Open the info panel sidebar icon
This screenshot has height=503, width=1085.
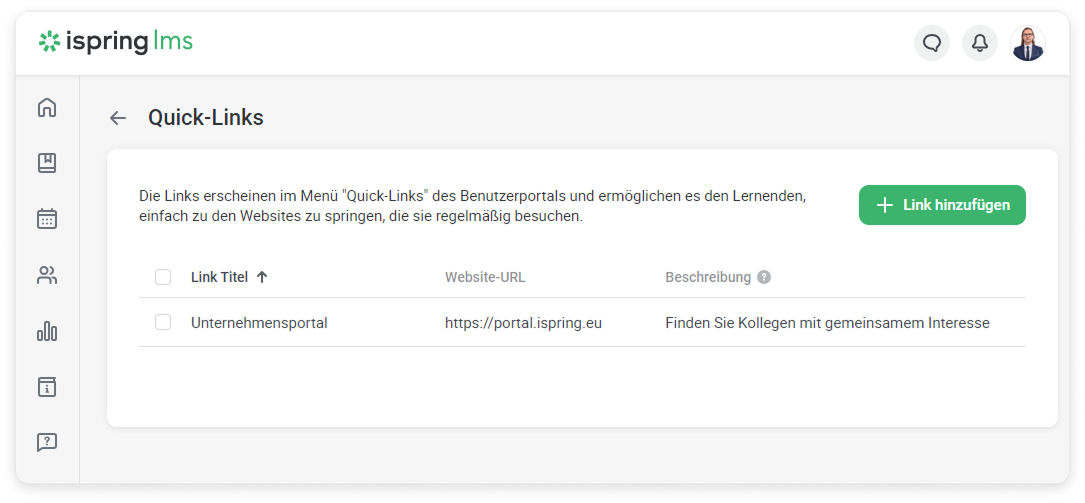pos(47,387)
